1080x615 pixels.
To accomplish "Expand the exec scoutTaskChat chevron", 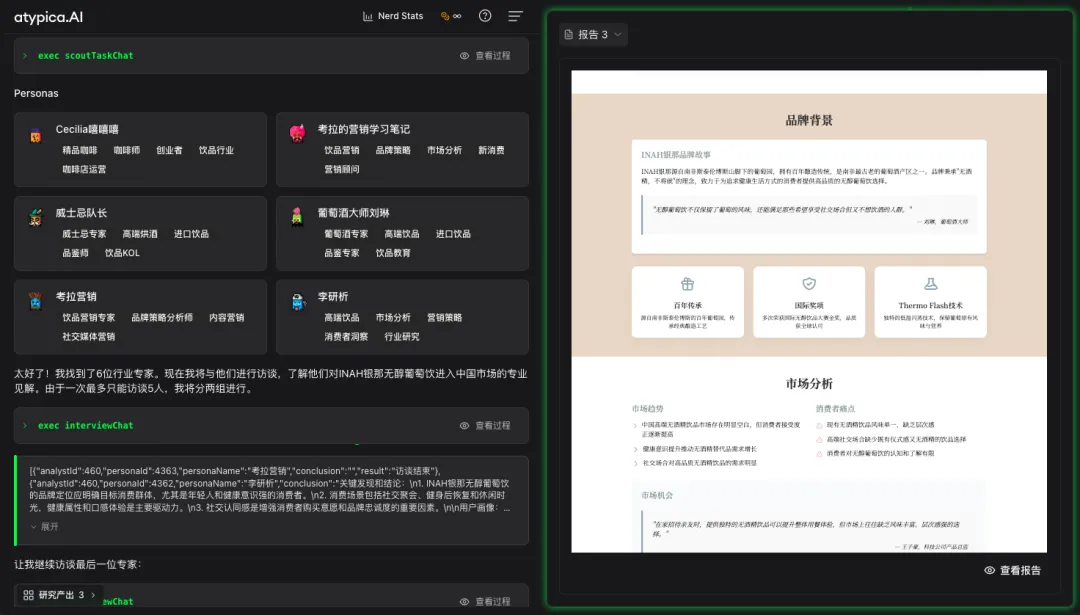I will 25,56.
